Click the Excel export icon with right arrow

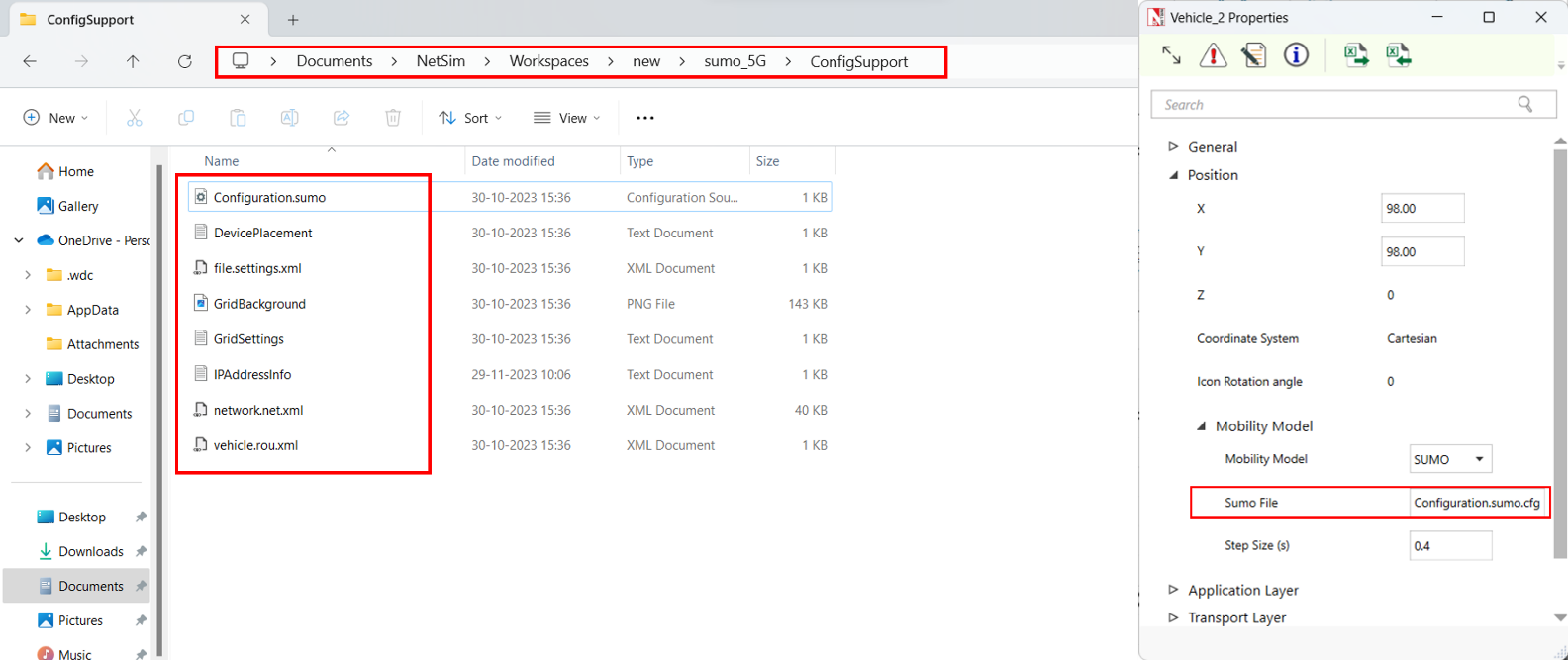(1356, 55)
